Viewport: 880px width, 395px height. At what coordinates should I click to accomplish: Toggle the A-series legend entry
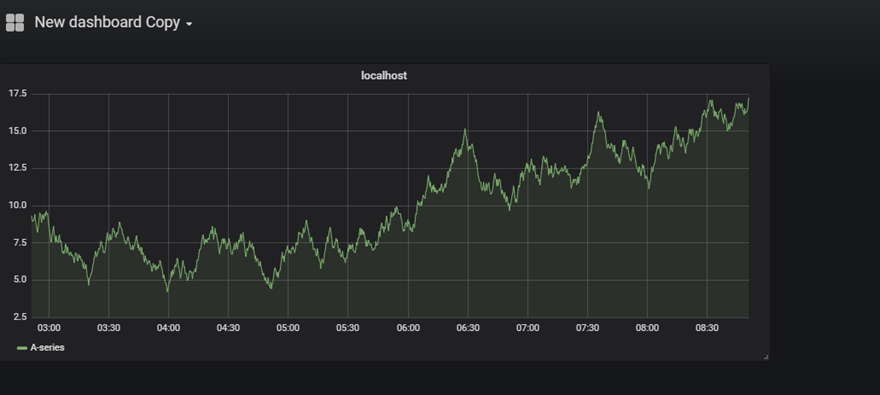(x=47, y=348)
